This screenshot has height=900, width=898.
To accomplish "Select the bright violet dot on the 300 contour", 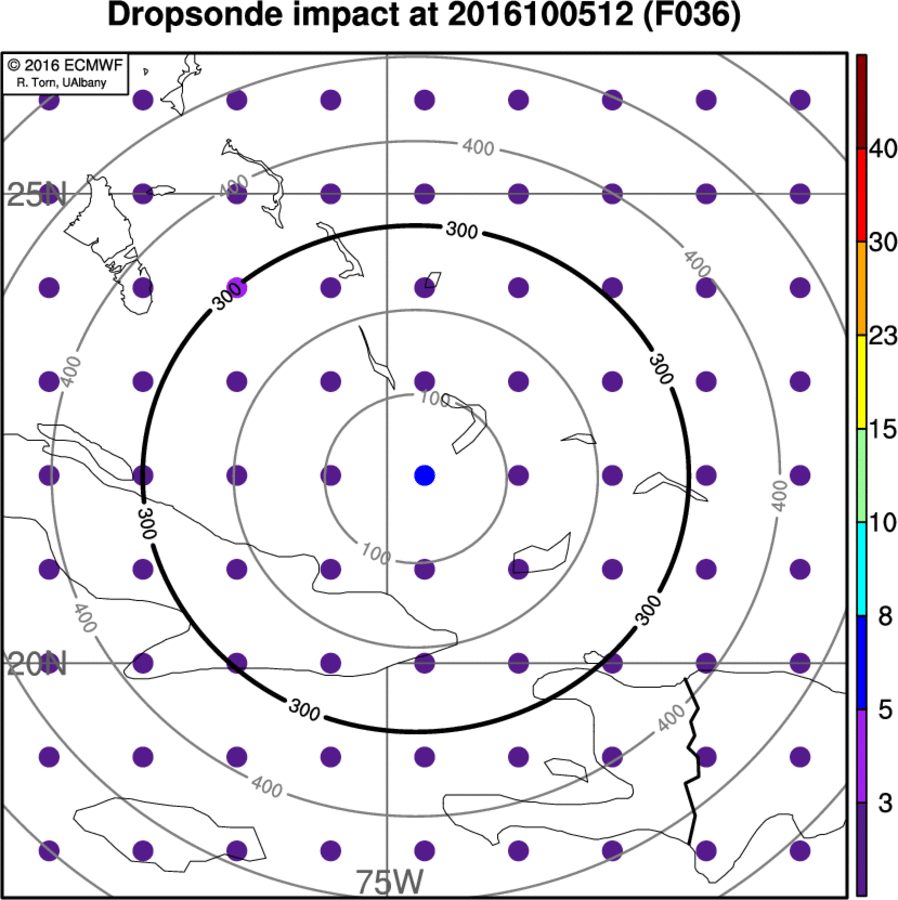I will (237, 288).
